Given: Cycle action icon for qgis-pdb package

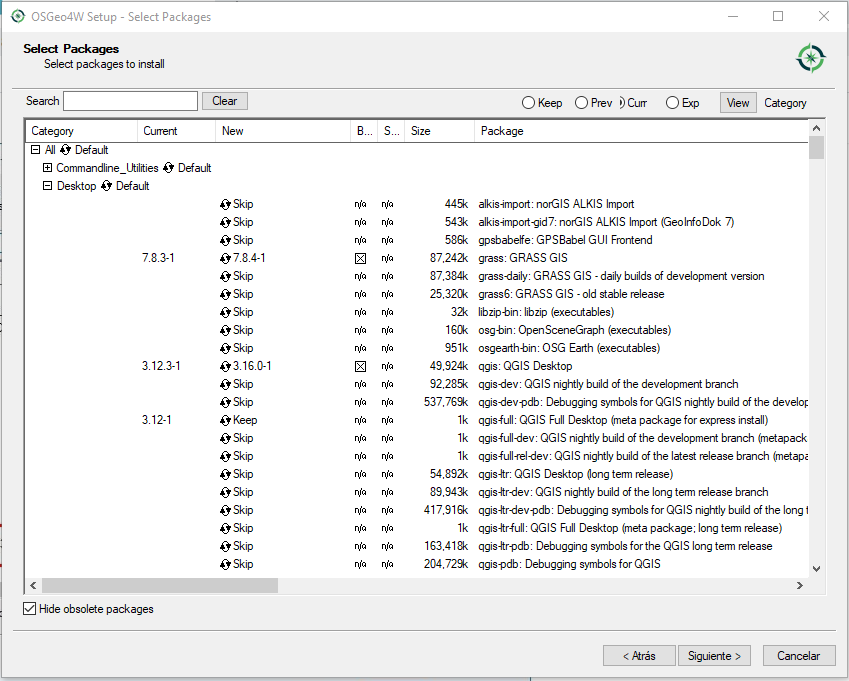Looking at the screenshot, I should point(225,565).
